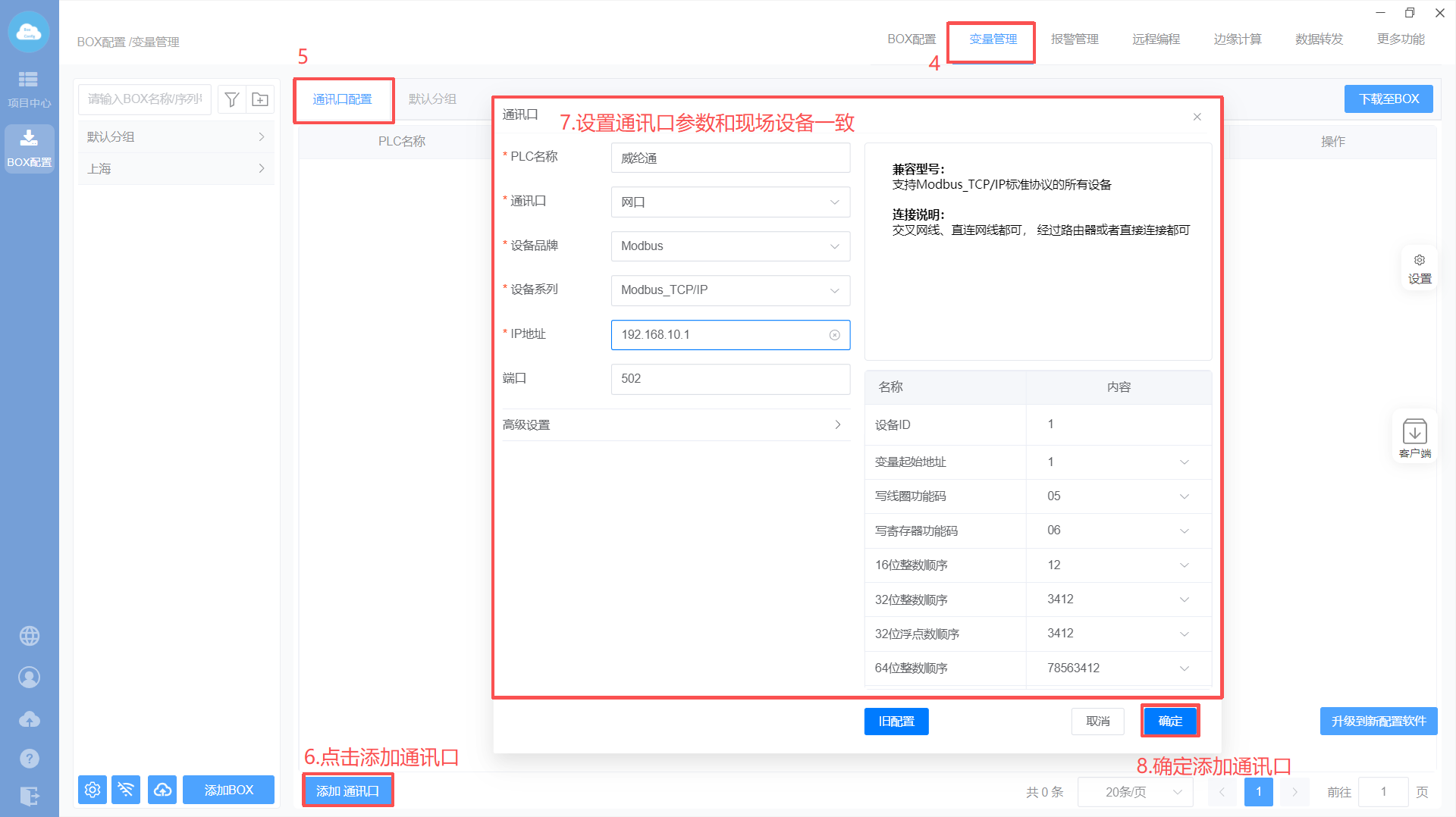Click the globe icon in left sidebar
The height and width of the screenshot is (817, 1456).
30,636
